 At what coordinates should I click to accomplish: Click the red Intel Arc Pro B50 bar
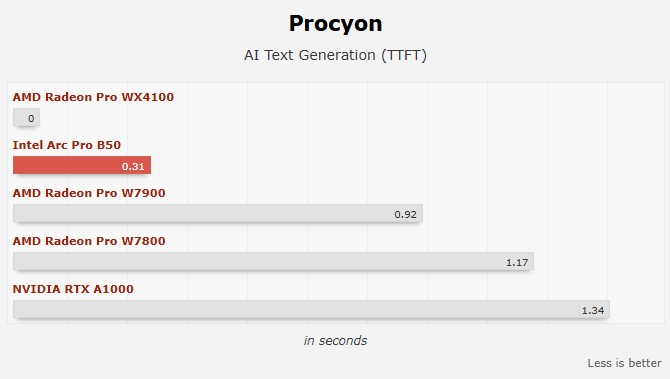82,165
